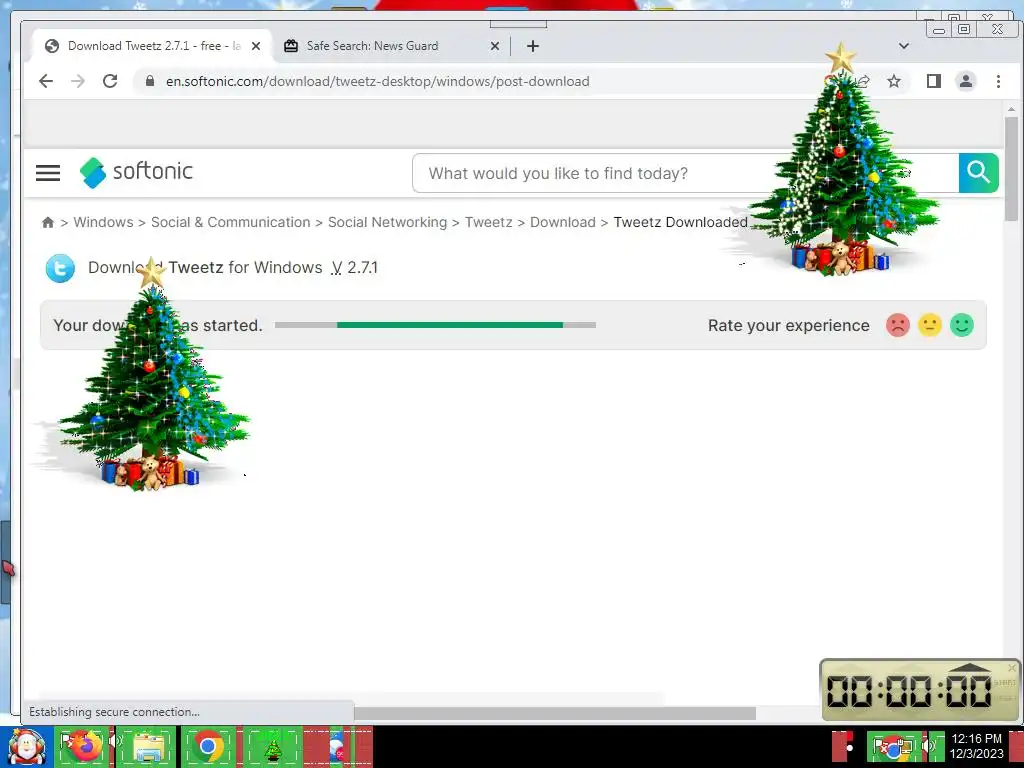The height and width of the screenshot is (768, 1024).
Task: Bookmark this page with the star icon
Action: 893,81
